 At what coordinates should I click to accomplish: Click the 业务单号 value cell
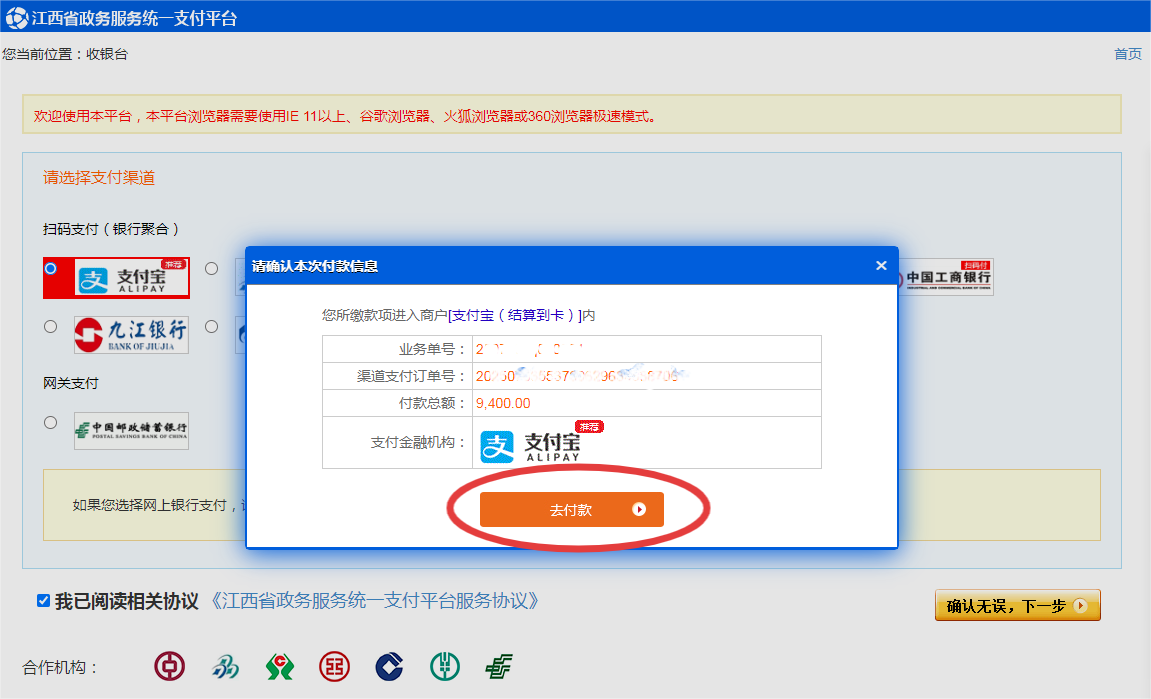[646, 349]
